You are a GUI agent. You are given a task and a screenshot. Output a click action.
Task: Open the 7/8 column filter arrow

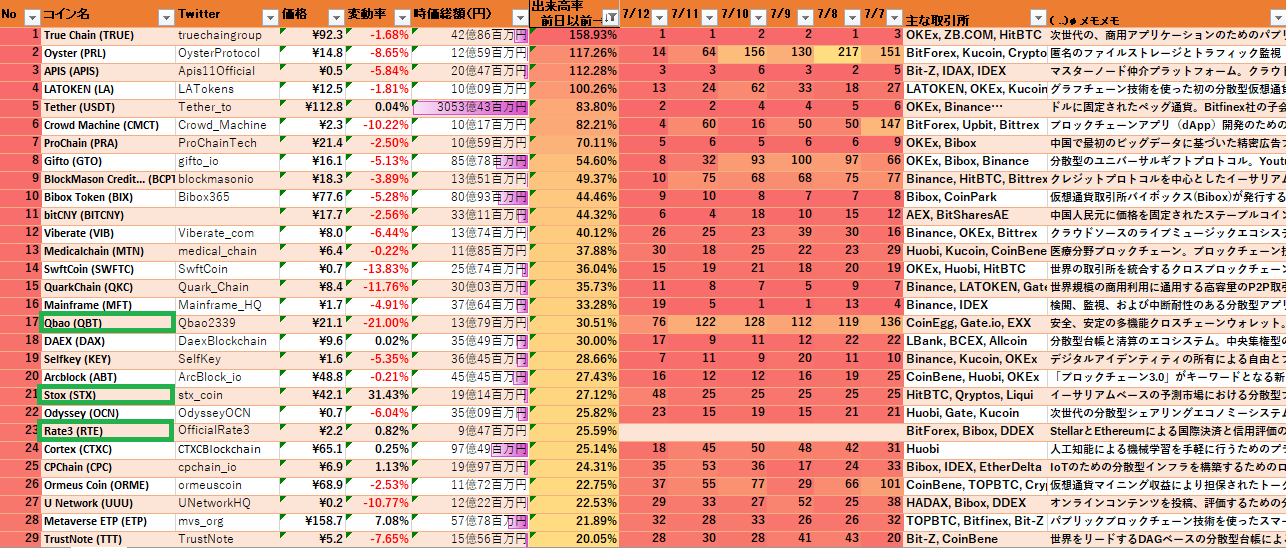[x=850, y=17]
